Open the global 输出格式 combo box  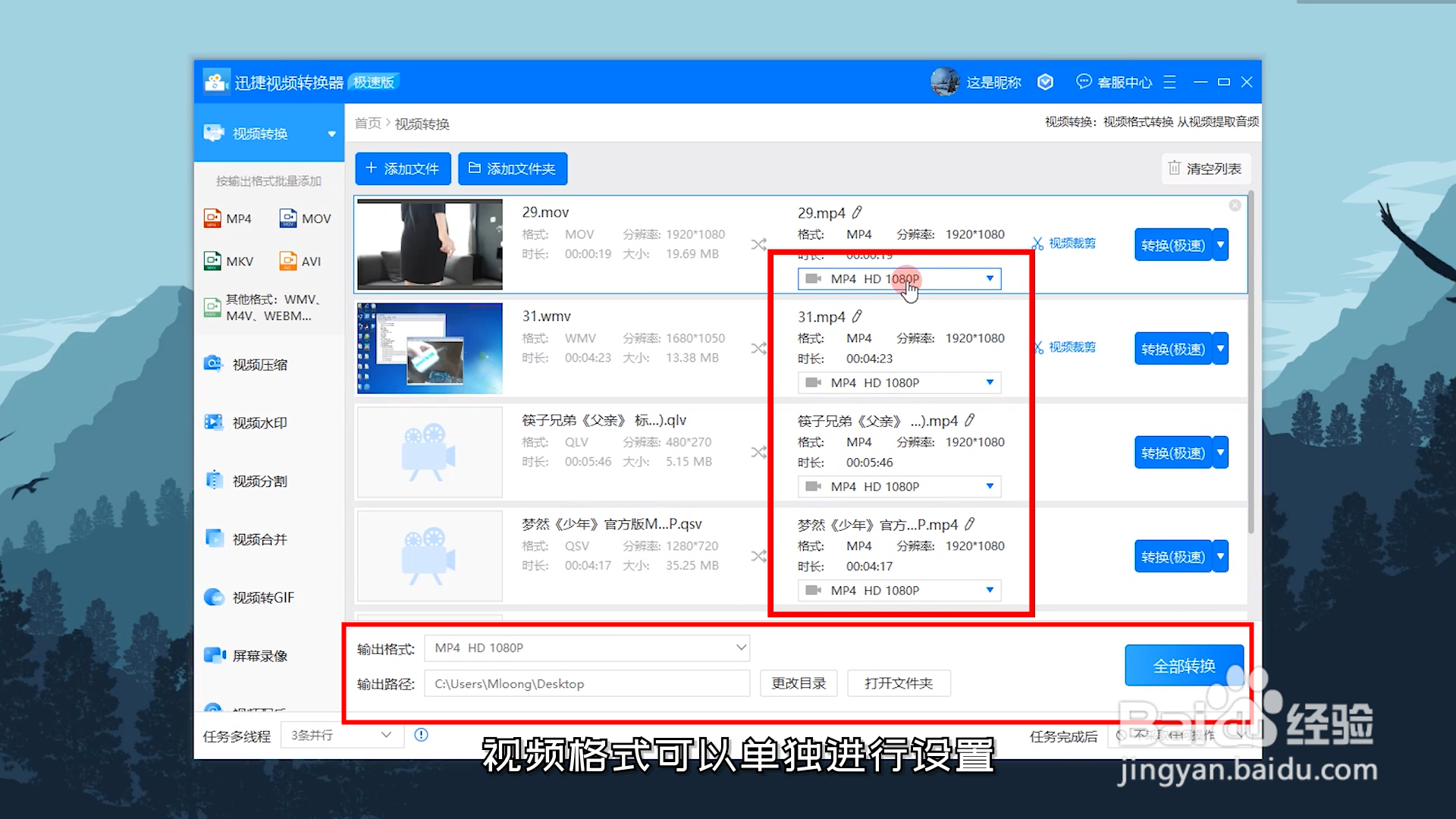click(x=587, y=648)
